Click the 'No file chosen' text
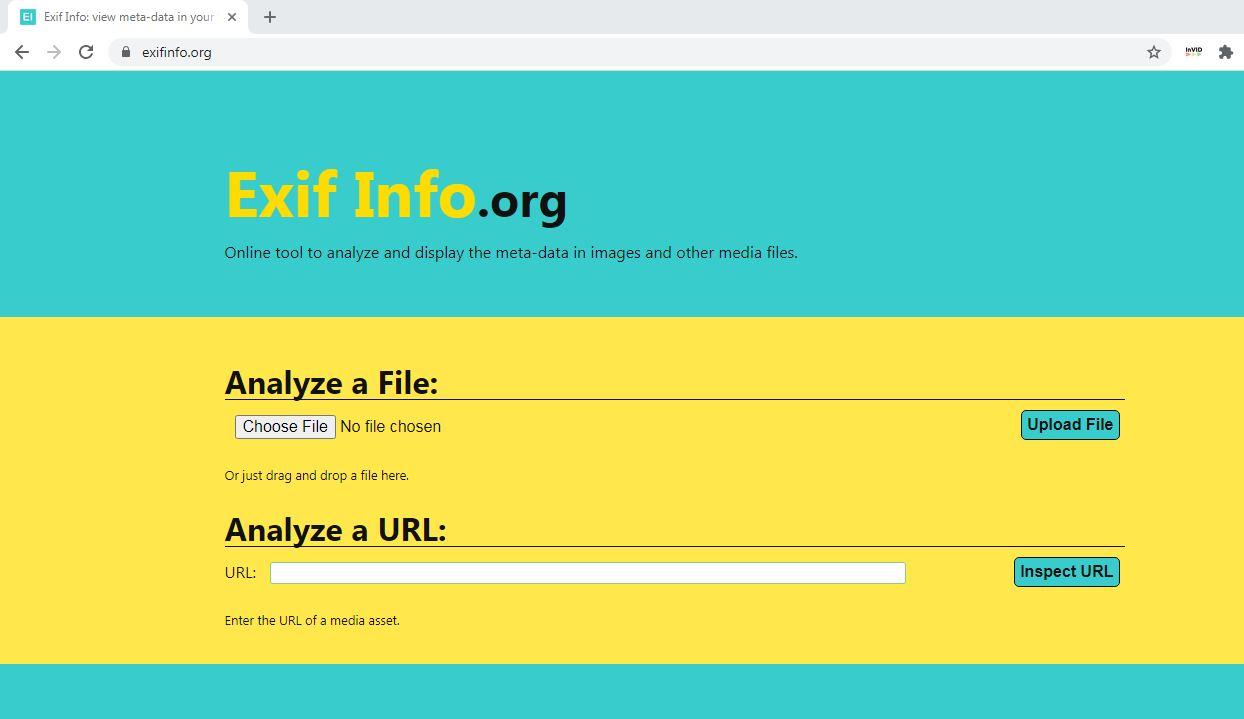This screenshot has width=1244, height=719. (390, 427)
